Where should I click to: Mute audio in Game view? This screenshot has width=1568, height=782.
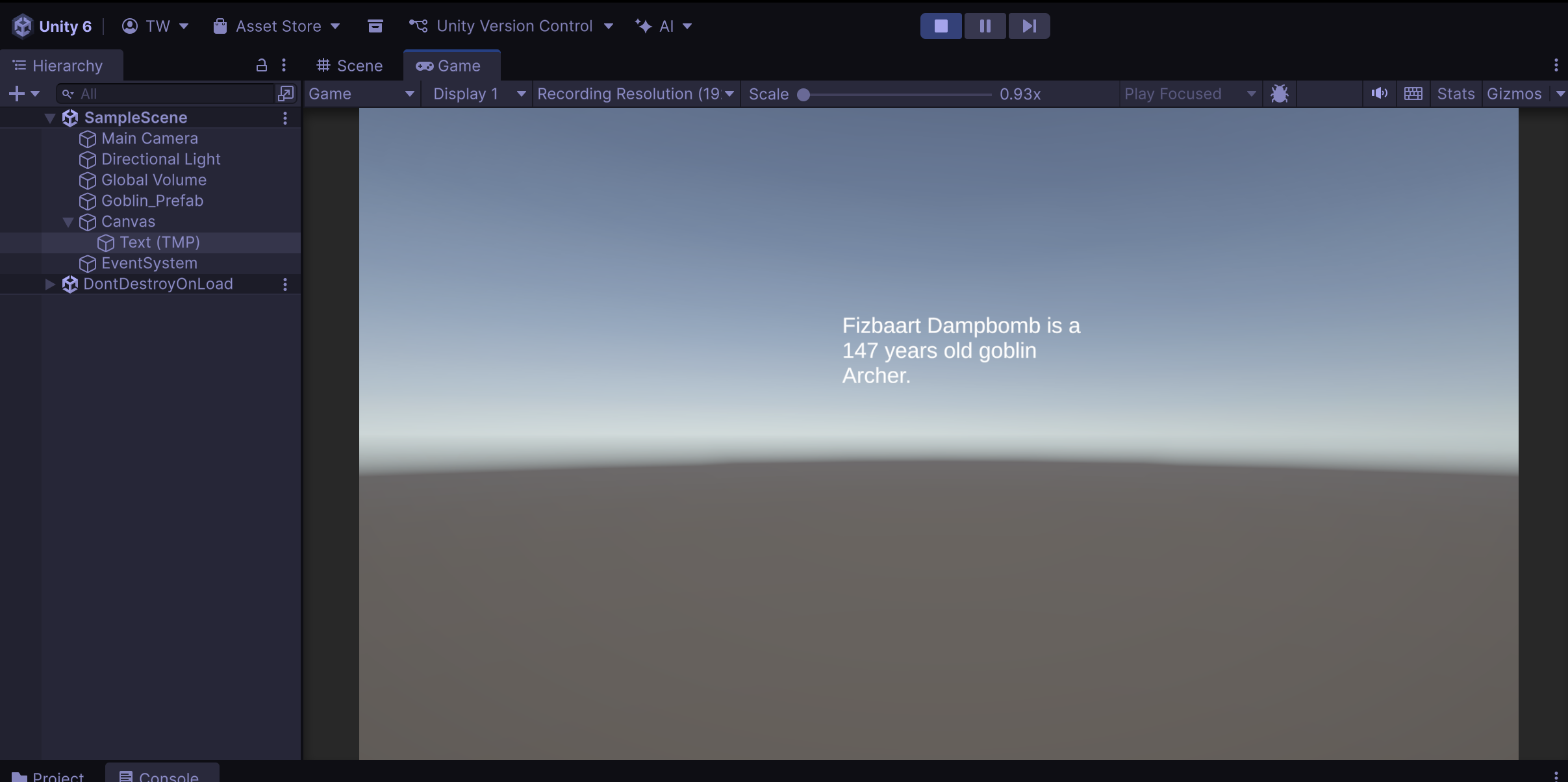point(1379,94)
